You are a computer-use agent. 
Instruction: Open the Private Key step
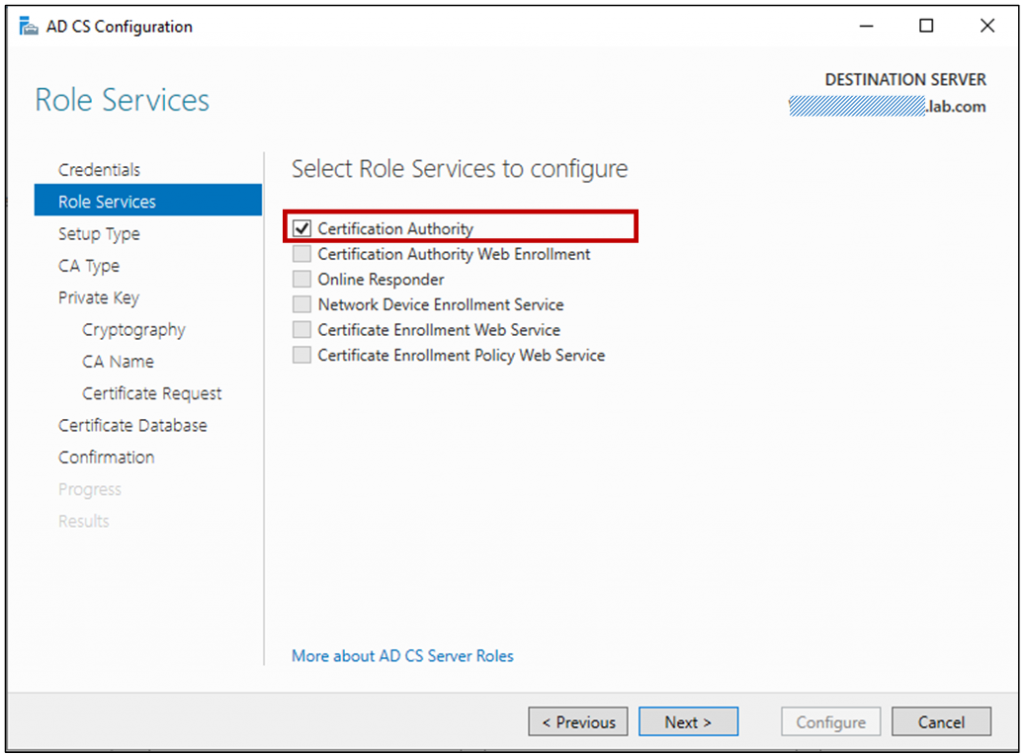(x=99, y=298)
